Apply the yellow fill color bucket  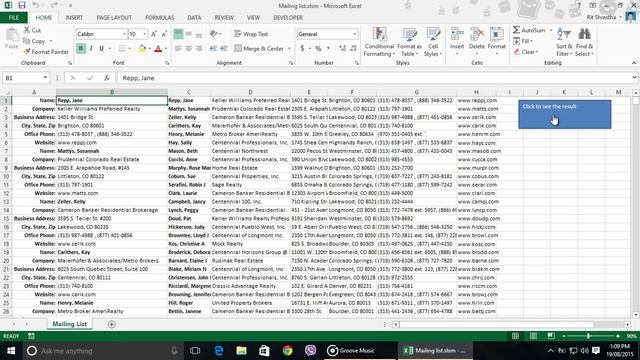[142, 49]
